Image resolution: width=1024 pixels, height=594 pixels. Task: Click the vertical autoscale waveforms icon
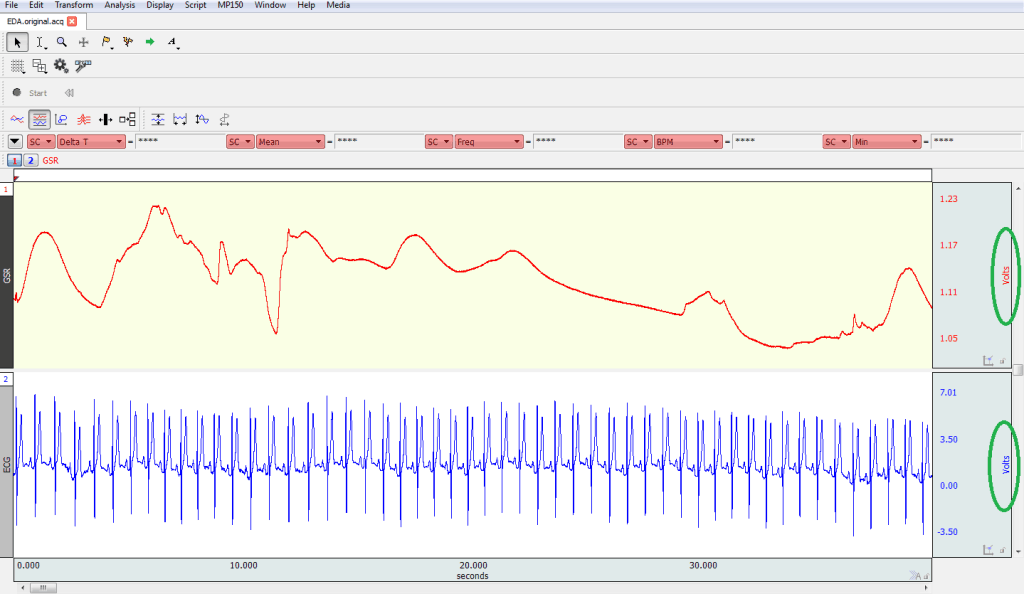pos(158,119)
